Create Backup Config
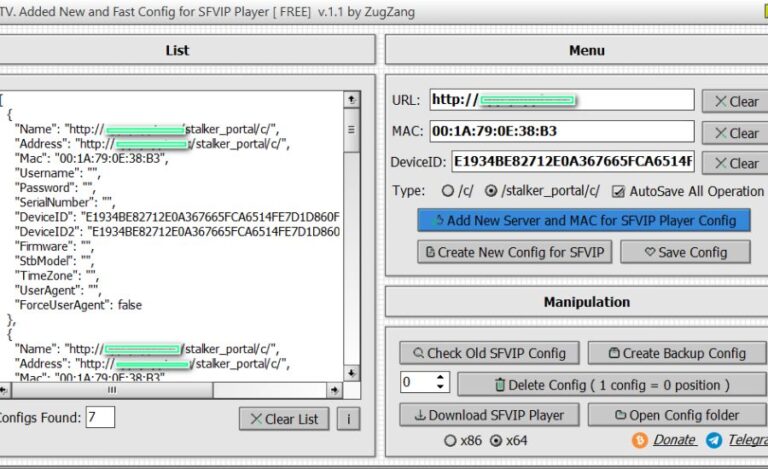 coord(677,353)
